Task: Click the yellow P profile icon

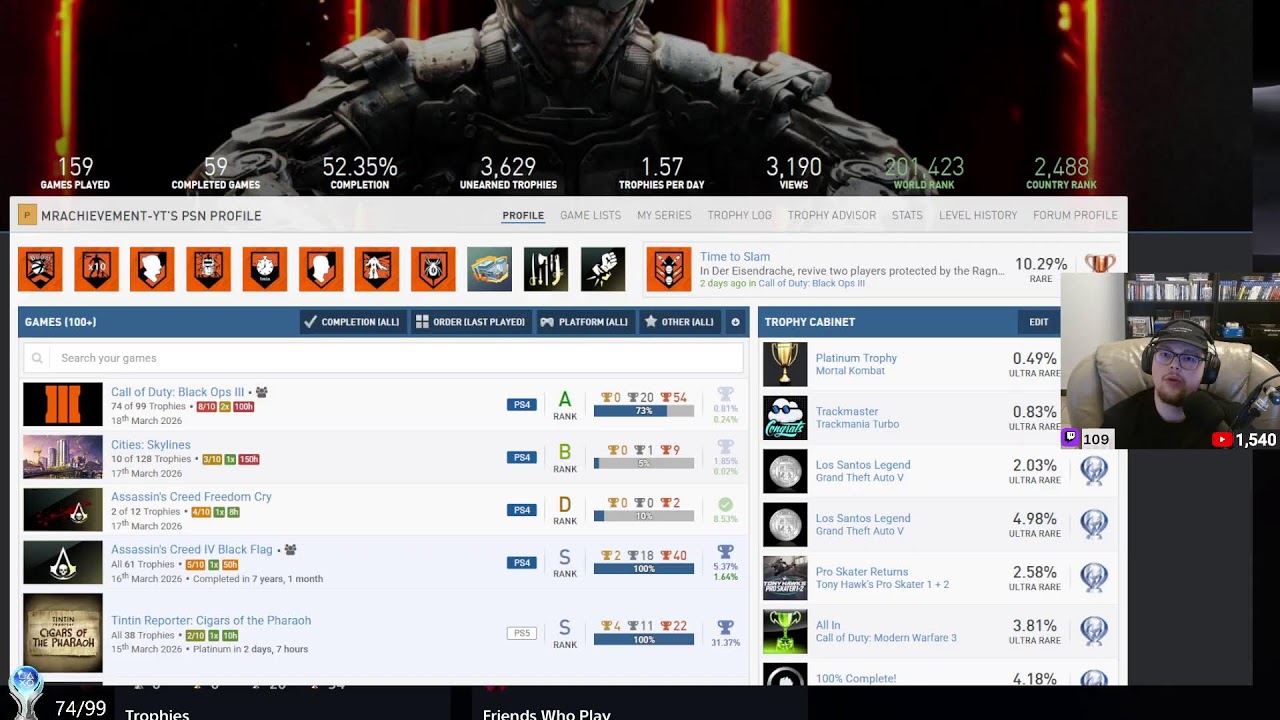Action: click(27, 215)
